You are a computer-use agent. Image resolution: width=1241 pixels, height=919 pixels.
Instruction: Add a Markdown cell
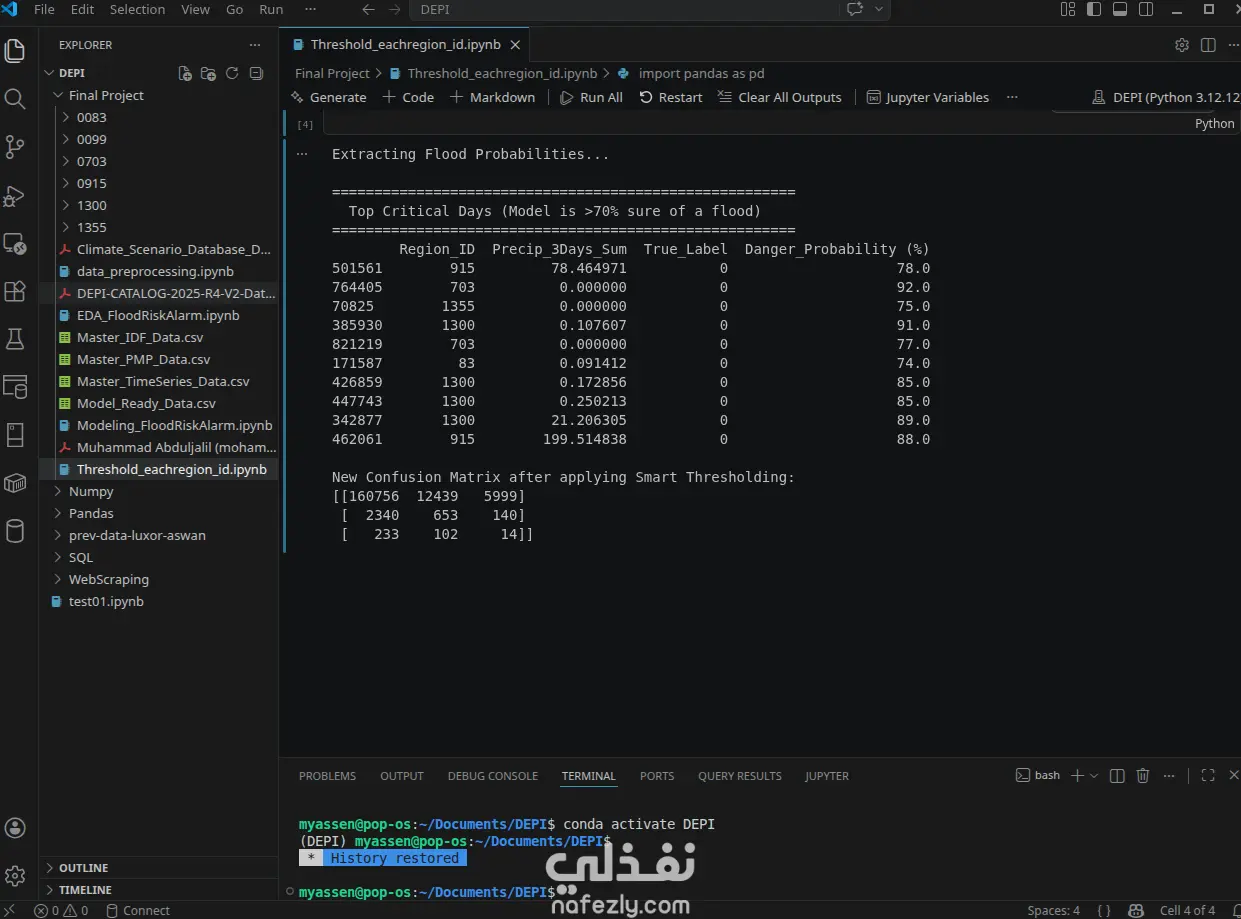pyautogui.click(x=492, y=97)
